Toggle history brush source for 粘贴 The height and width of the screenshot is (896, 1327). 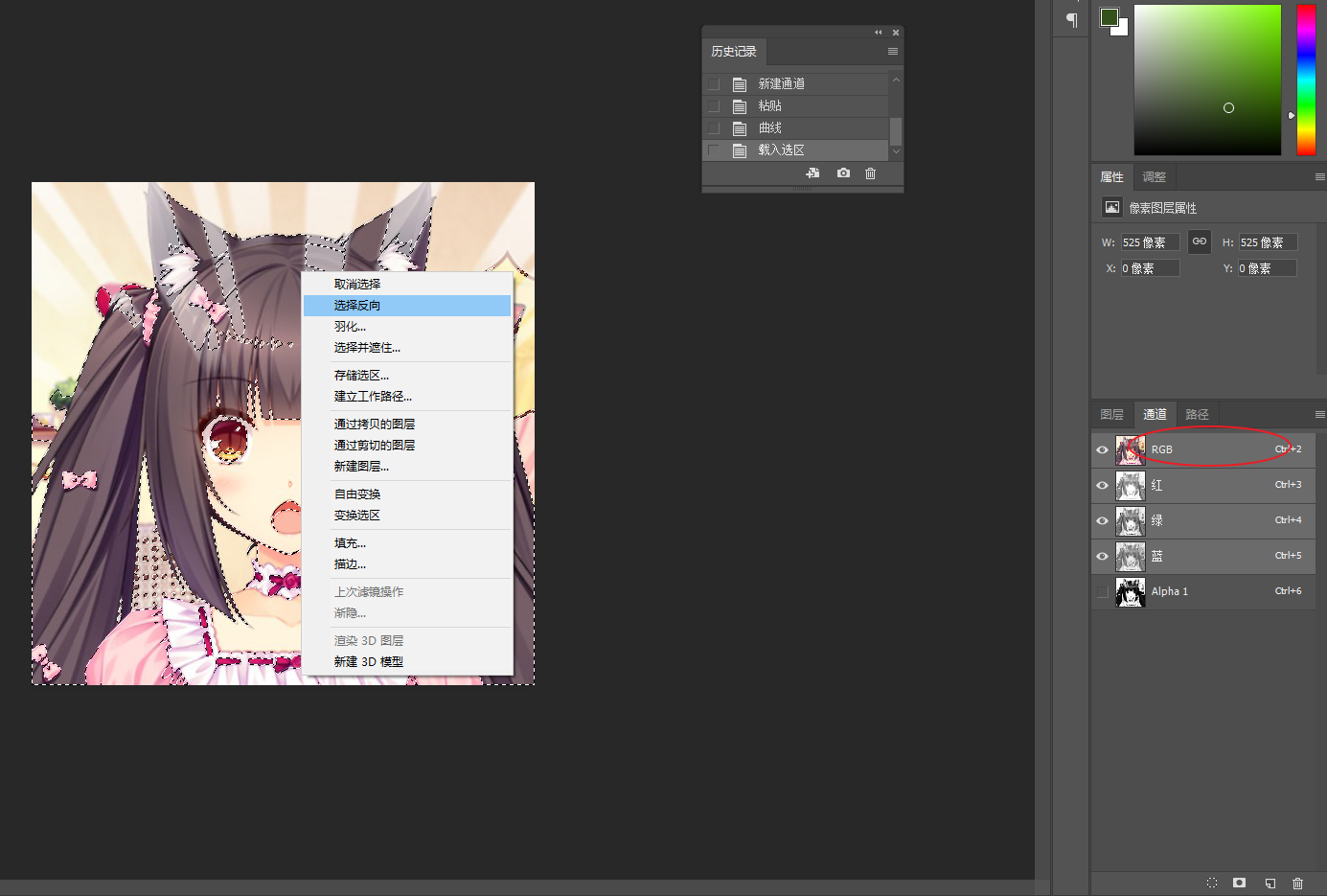coord(714,105)
